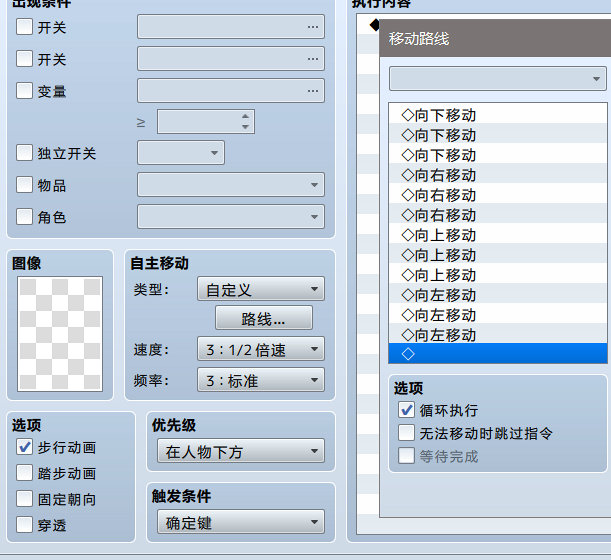Uncheck the 步行动画 option
This screenshot has width=611, height=560.
(24, 447)
